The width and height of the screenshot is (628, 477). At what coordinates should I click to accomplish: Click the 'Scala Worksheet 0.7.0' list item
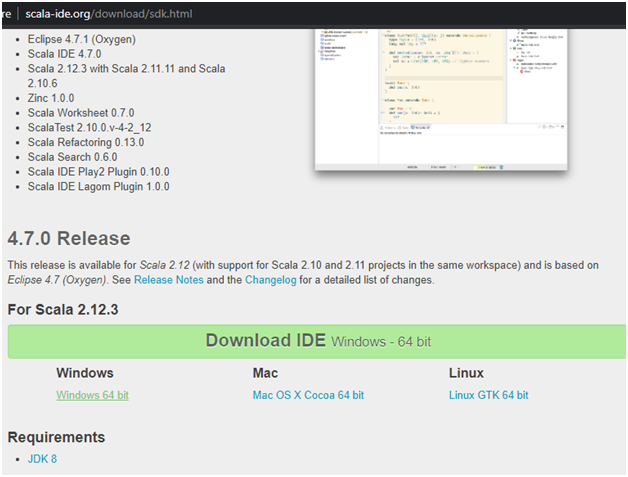(x=81, y=113)
